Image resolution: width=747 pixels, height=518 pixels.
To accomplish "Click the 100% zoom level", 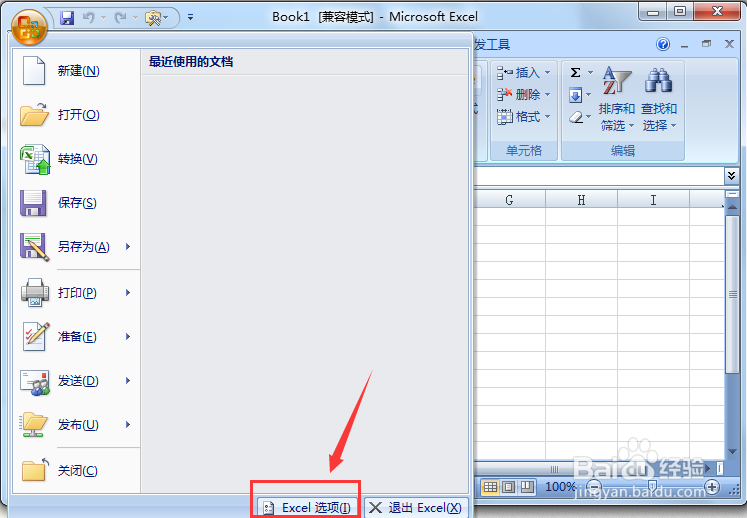I will point(560,487).
